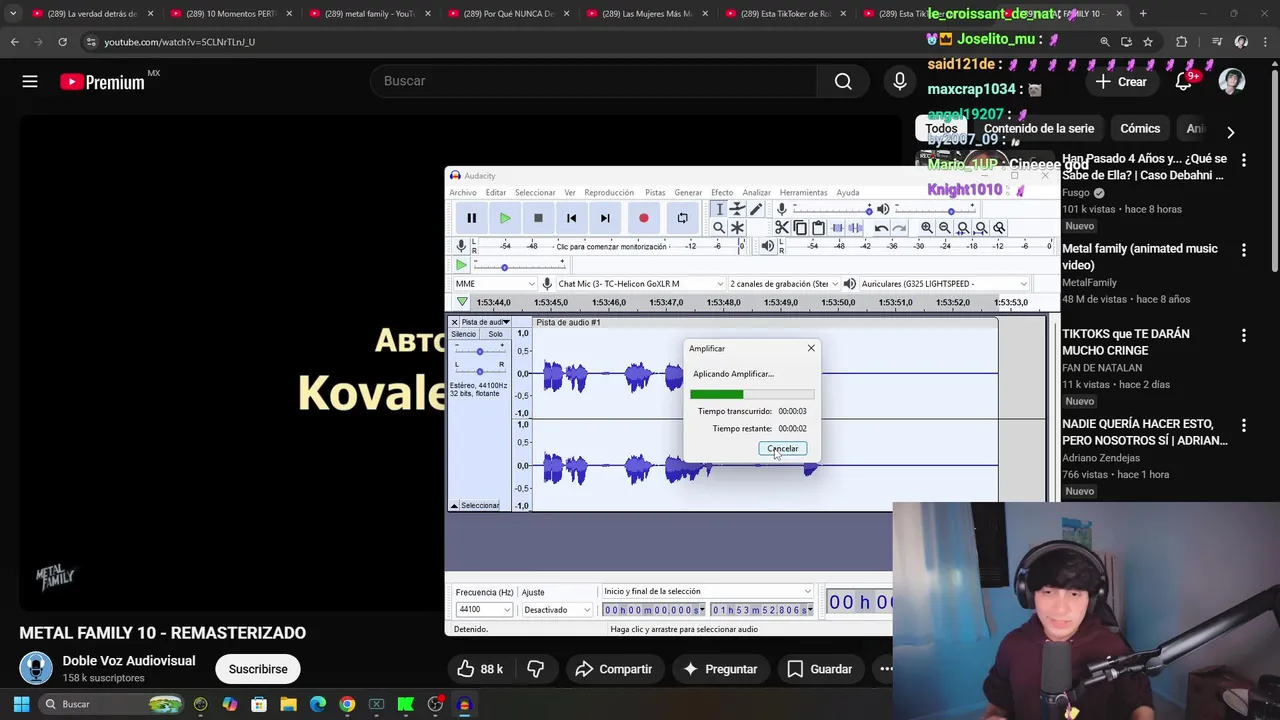The image size is (1280, 720).
Task: Click the YouTube like button with 88 k
Action: pos(479,669)
